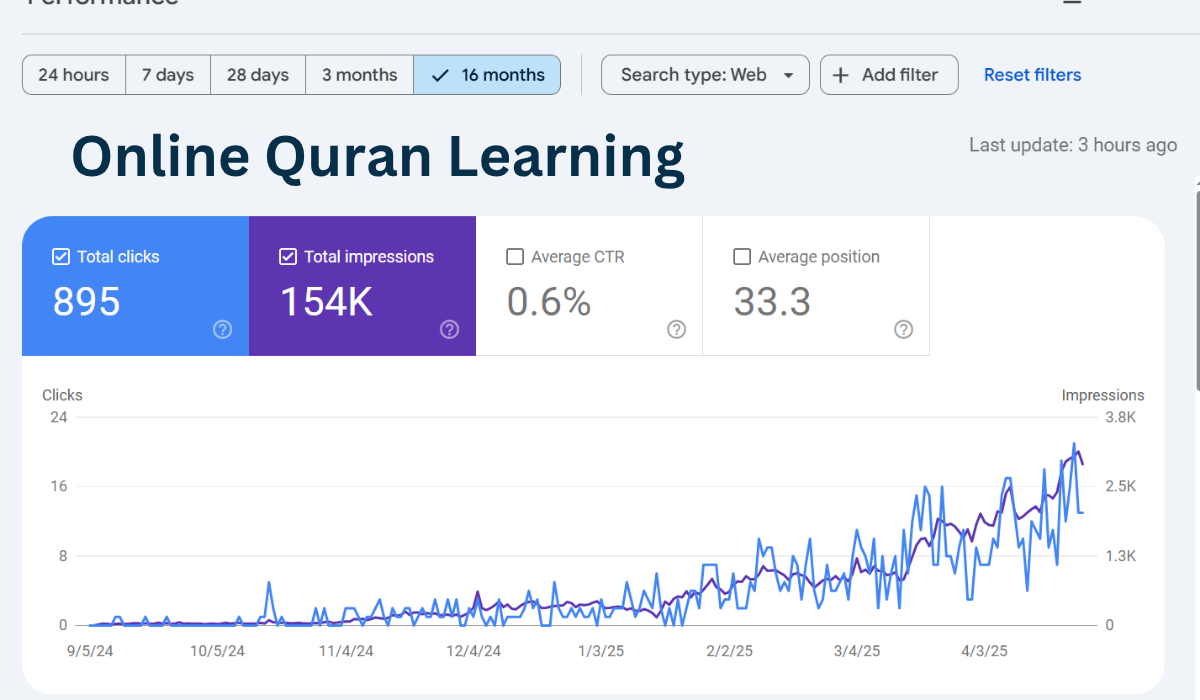
Task: Switch to the 3 months view
Action: [x=359, y=74]
